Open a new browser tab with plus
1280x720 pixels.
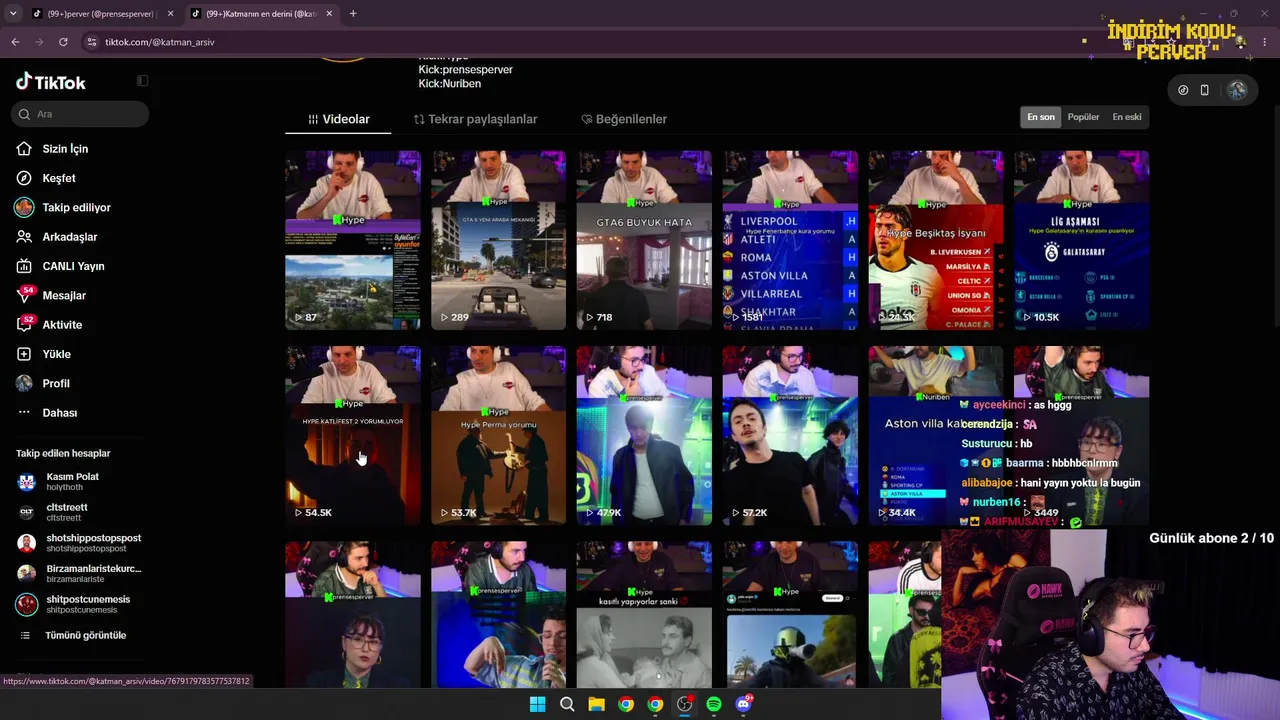coord(353,13)
